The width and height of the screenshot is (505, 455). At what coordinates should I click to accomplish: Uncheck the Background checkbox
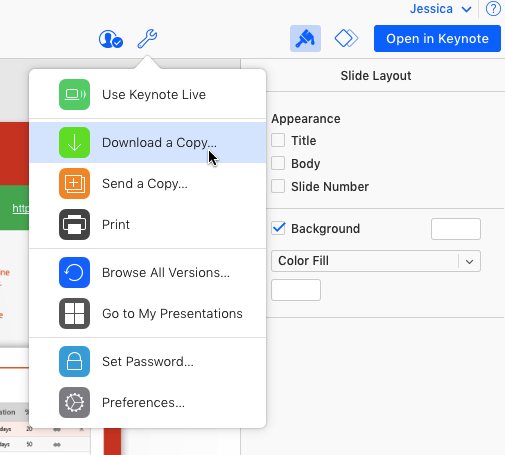pyautogui.click(x=278, y=228)
